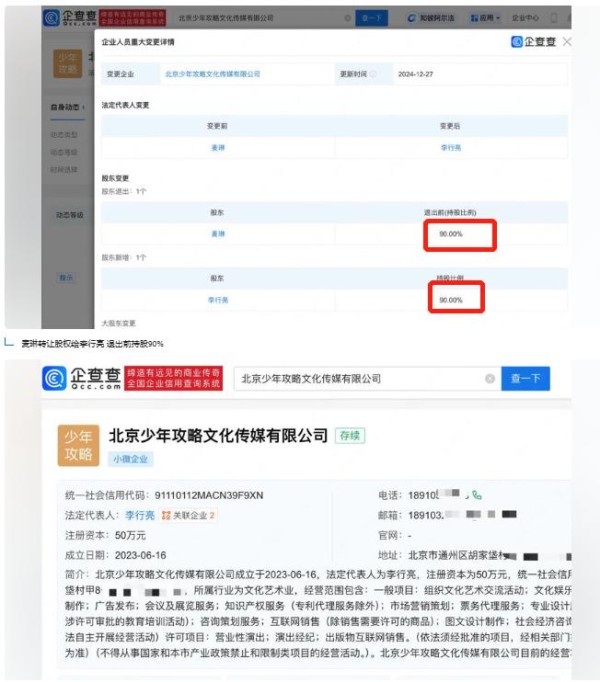
Task: Click the 查一下 search button in lower screenshot
Action: pos(525,378)
